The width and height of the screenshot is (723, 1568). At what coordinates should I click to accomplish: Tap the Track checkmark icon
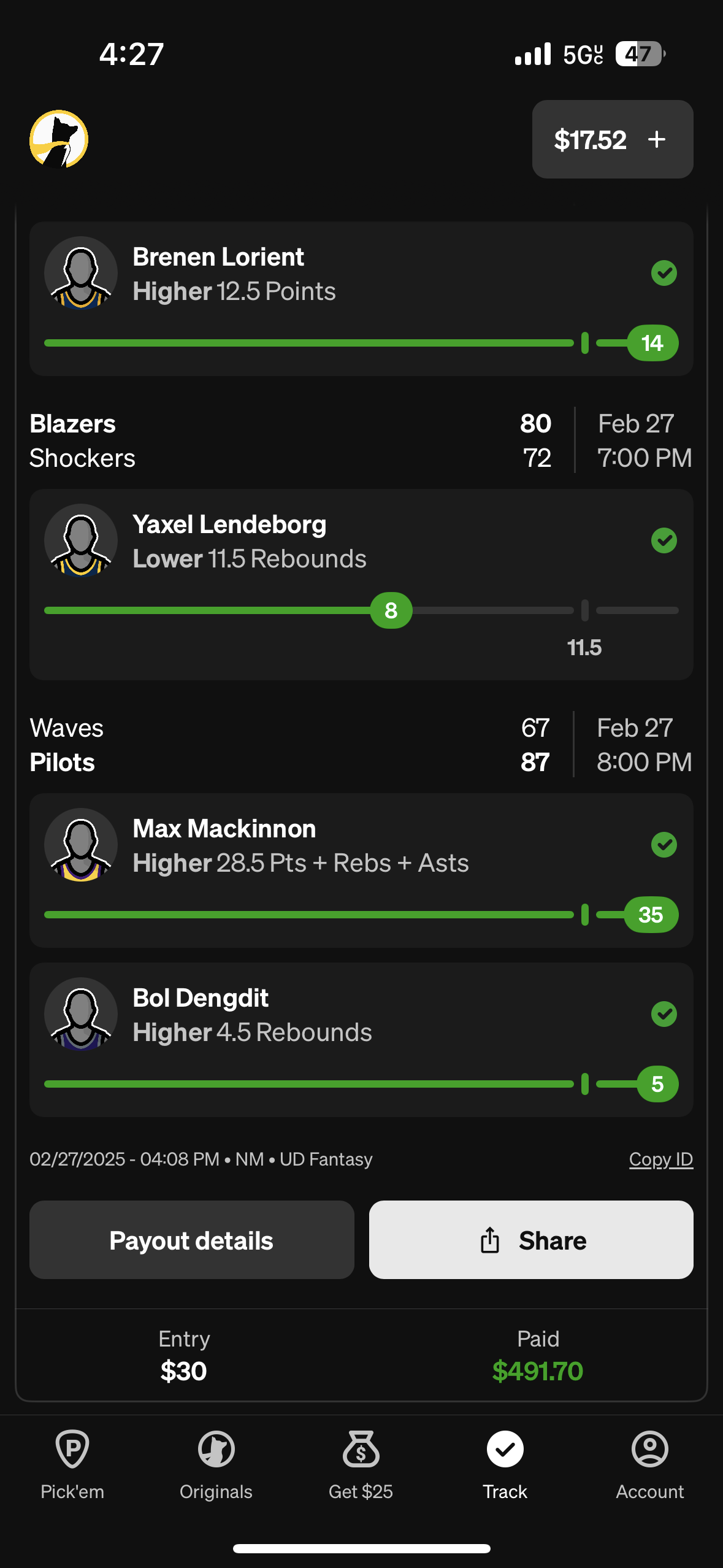click(505, 1450)
